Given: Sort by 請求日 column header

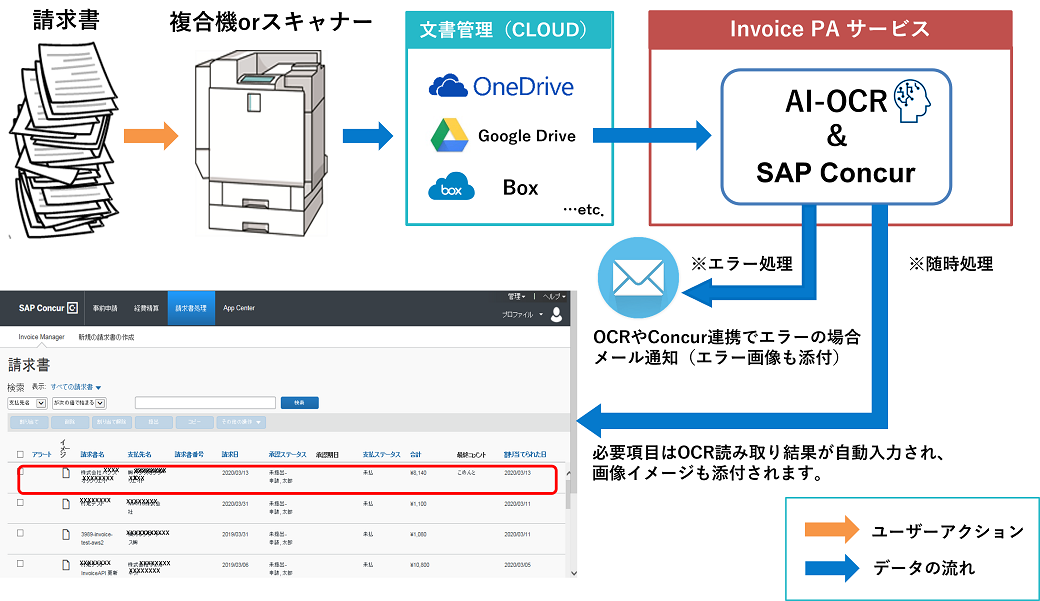Looking at the screenshot, I should pos(230,454).
